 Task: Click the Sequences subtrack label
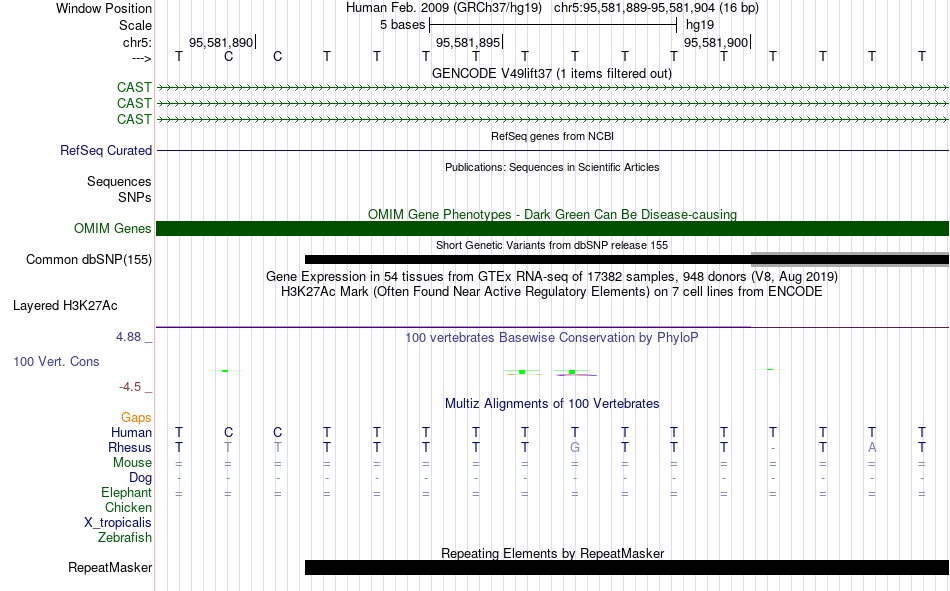(x=119, y=182)
